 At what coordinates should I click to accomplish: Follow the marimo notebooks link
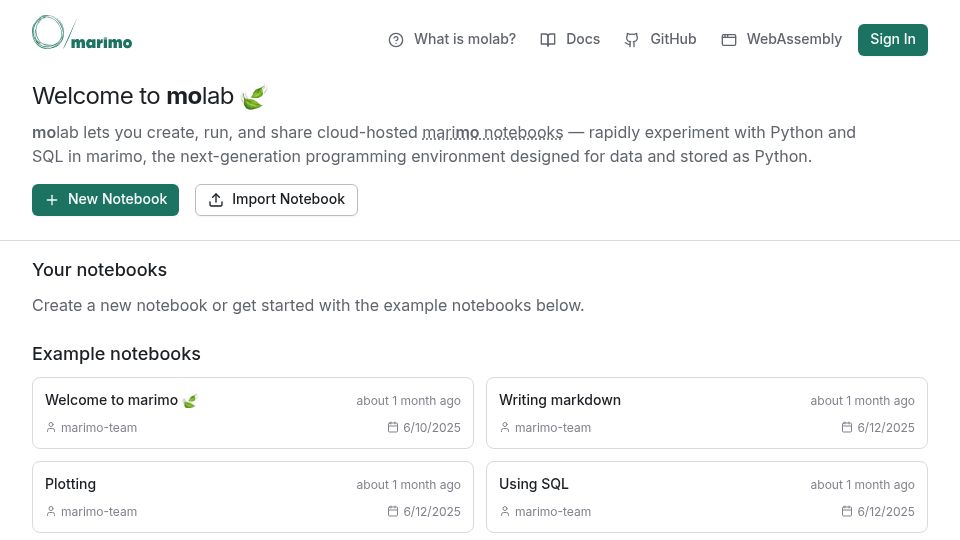pyautogui.click(x=492, y=132)
